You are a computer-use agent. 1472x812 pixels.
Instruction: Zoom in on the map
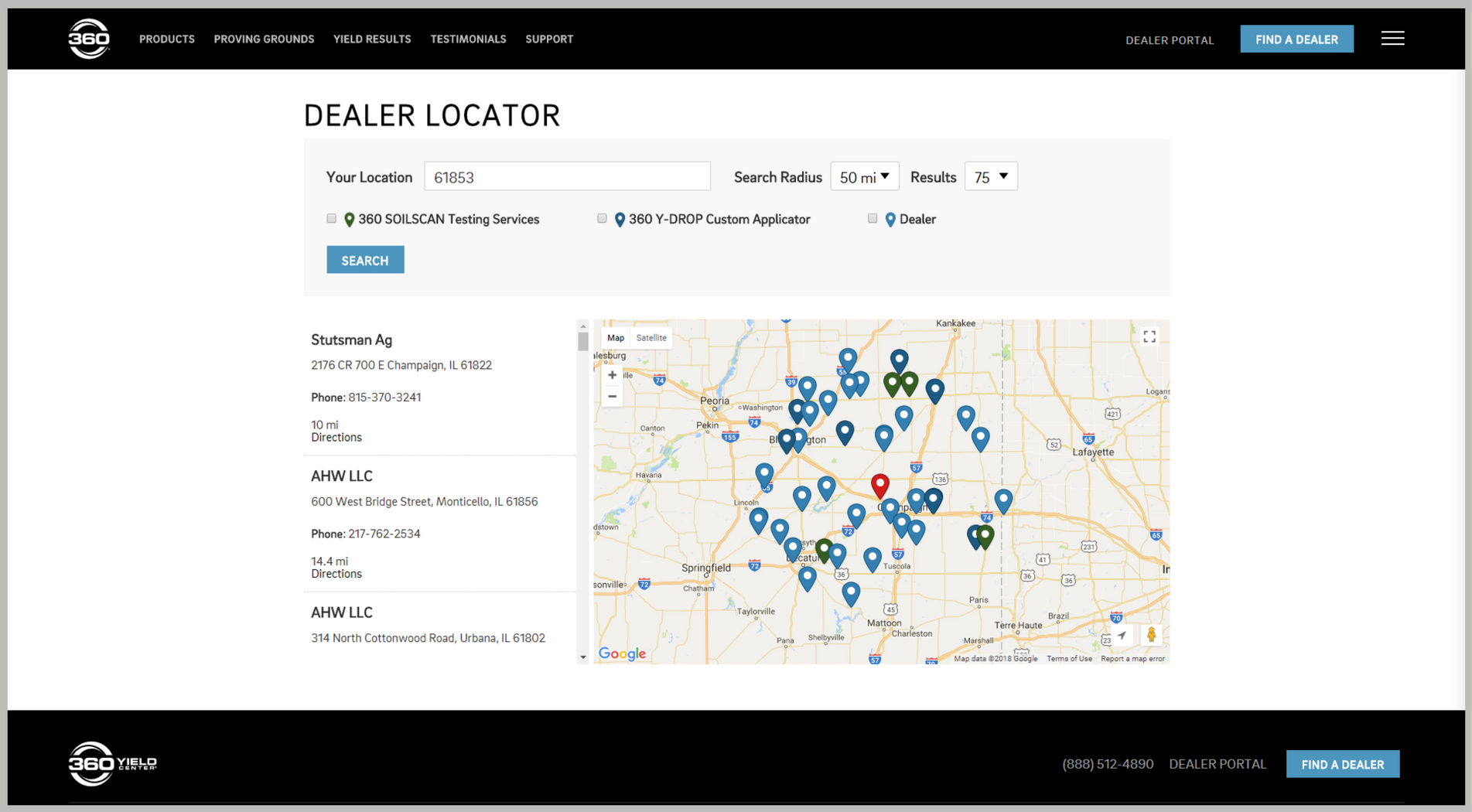click(x=612, y=375)
